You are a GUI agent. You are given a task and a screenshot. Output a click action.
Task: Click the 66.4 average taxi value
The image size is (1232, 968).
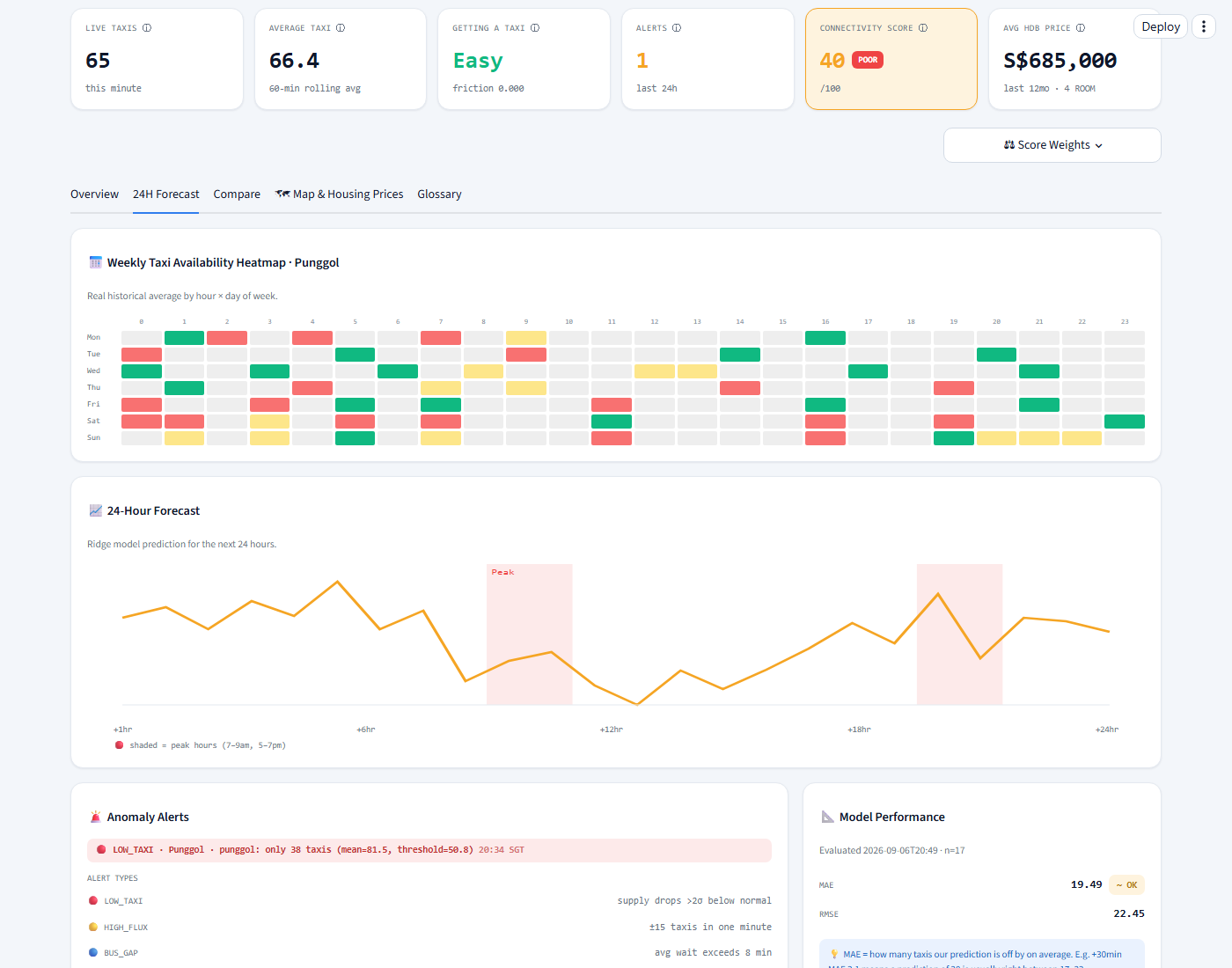point(294,61)
